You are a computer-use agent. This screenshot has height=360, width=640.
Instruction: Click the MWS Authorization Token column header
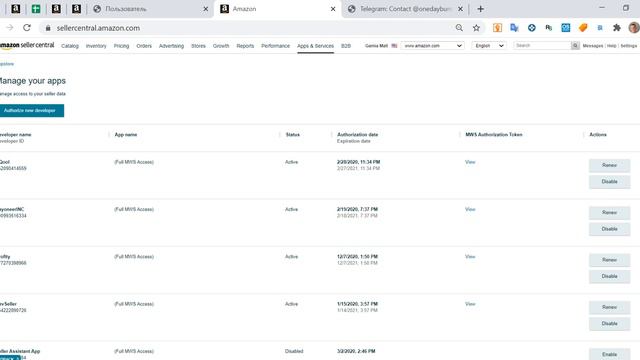[x=494, y=135]
